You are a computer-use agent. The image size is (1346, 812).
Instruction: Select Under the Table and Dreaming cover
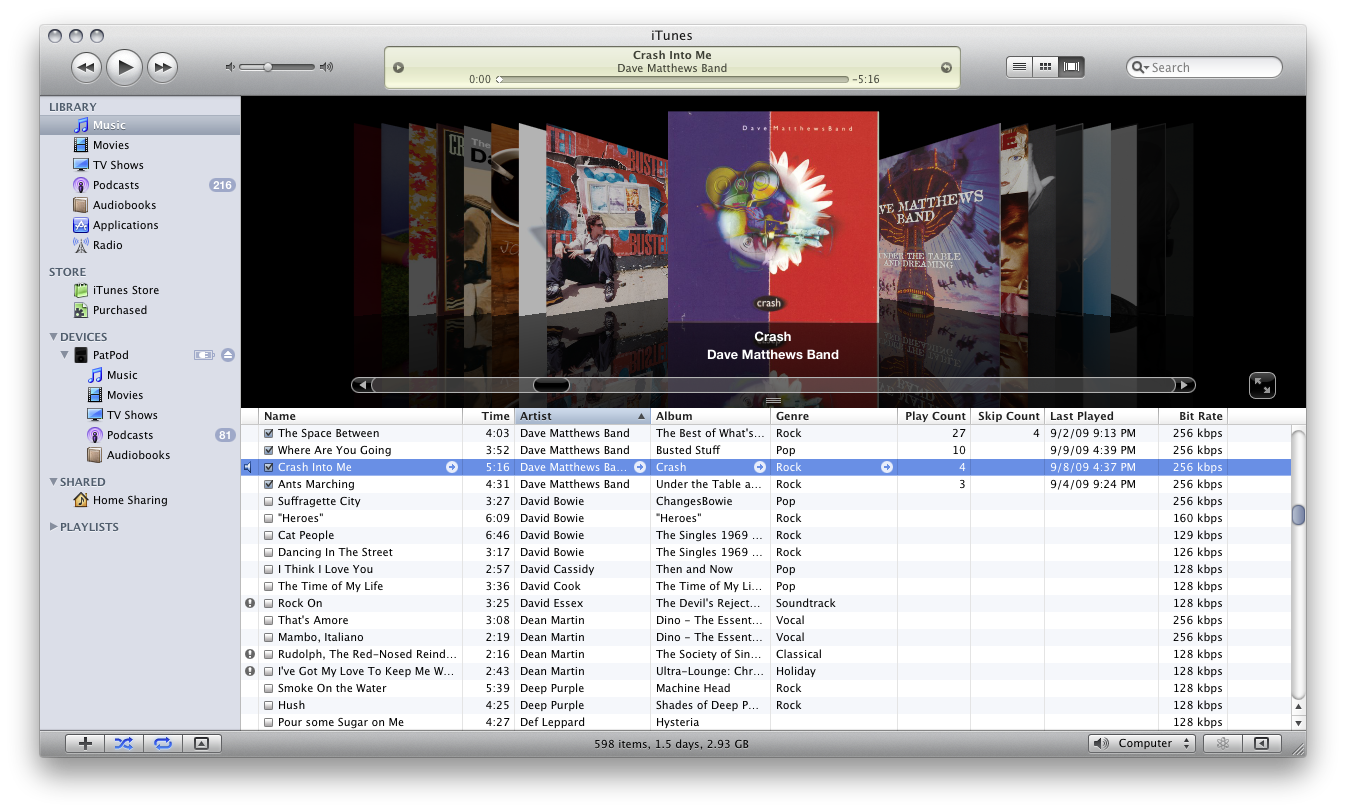[938, 218]
